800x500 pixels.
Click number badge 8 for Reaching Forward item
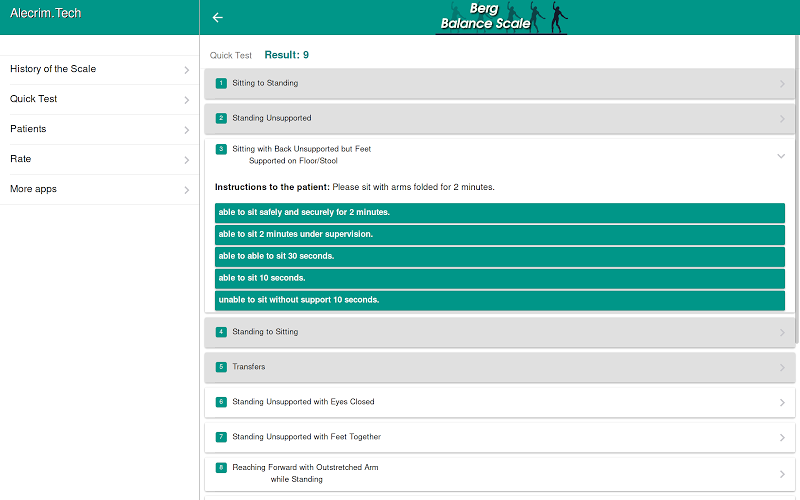221,467
